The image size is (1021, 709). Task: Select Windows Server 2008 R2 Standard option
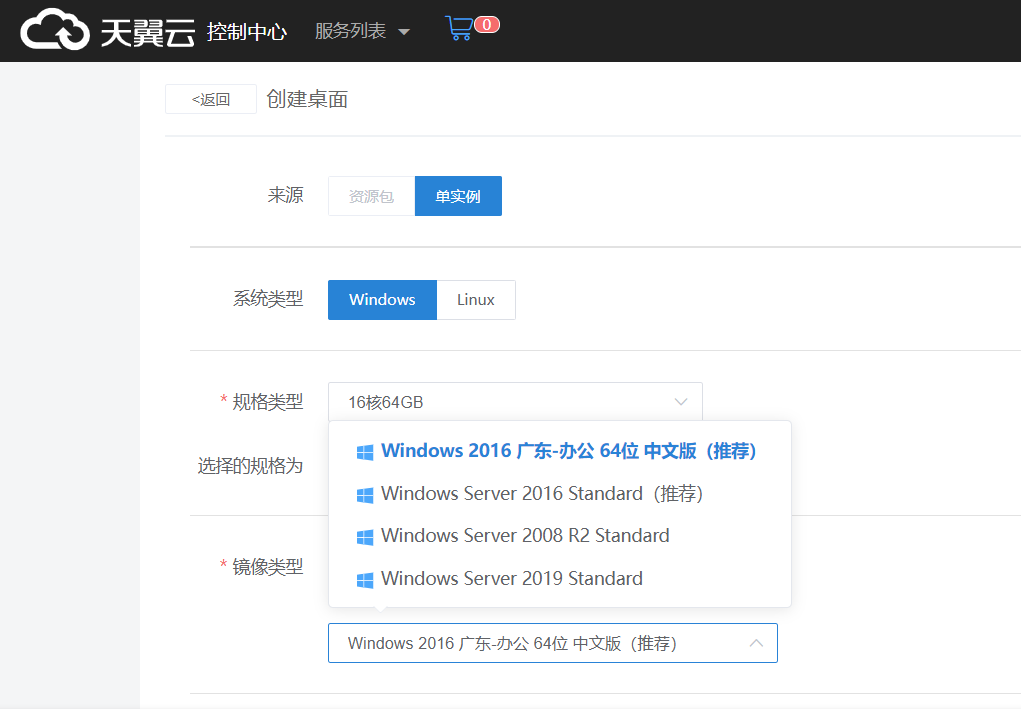[560, 535]
